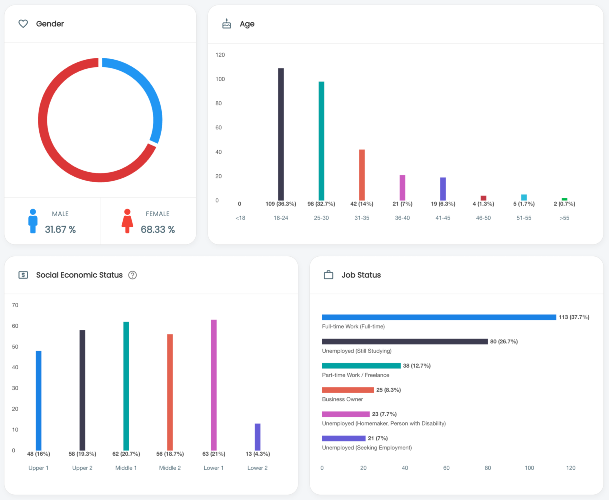609x500 pixels.
Task: Click the FEMALE label text
Action: 157,214
